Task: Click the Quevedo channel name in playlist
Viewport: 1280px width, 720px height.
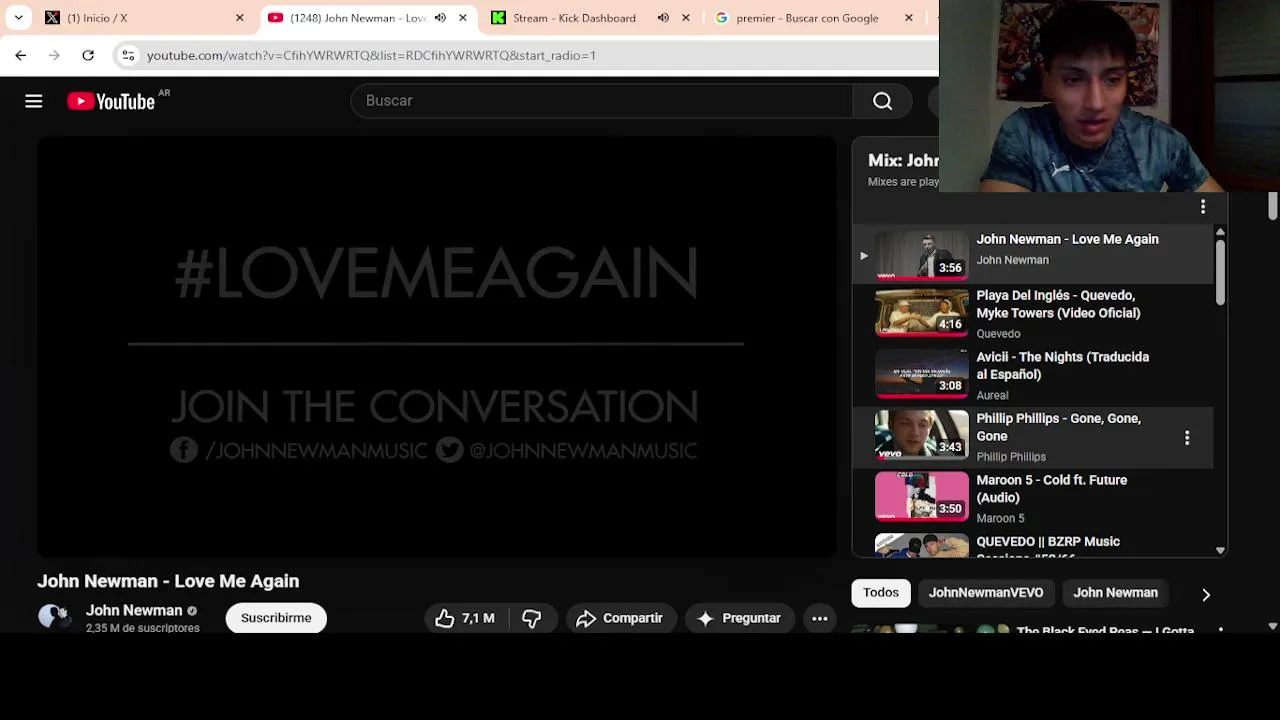Action: point(998,334)
